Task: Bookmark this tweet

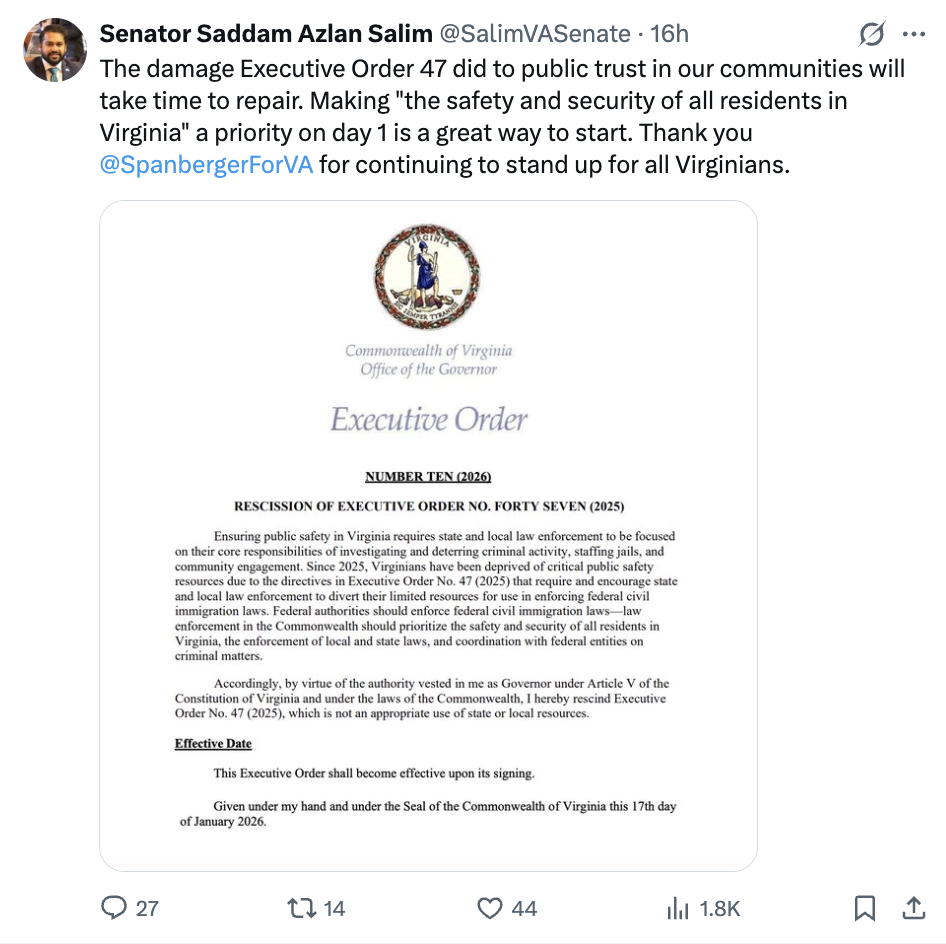Action: (865, 908)
